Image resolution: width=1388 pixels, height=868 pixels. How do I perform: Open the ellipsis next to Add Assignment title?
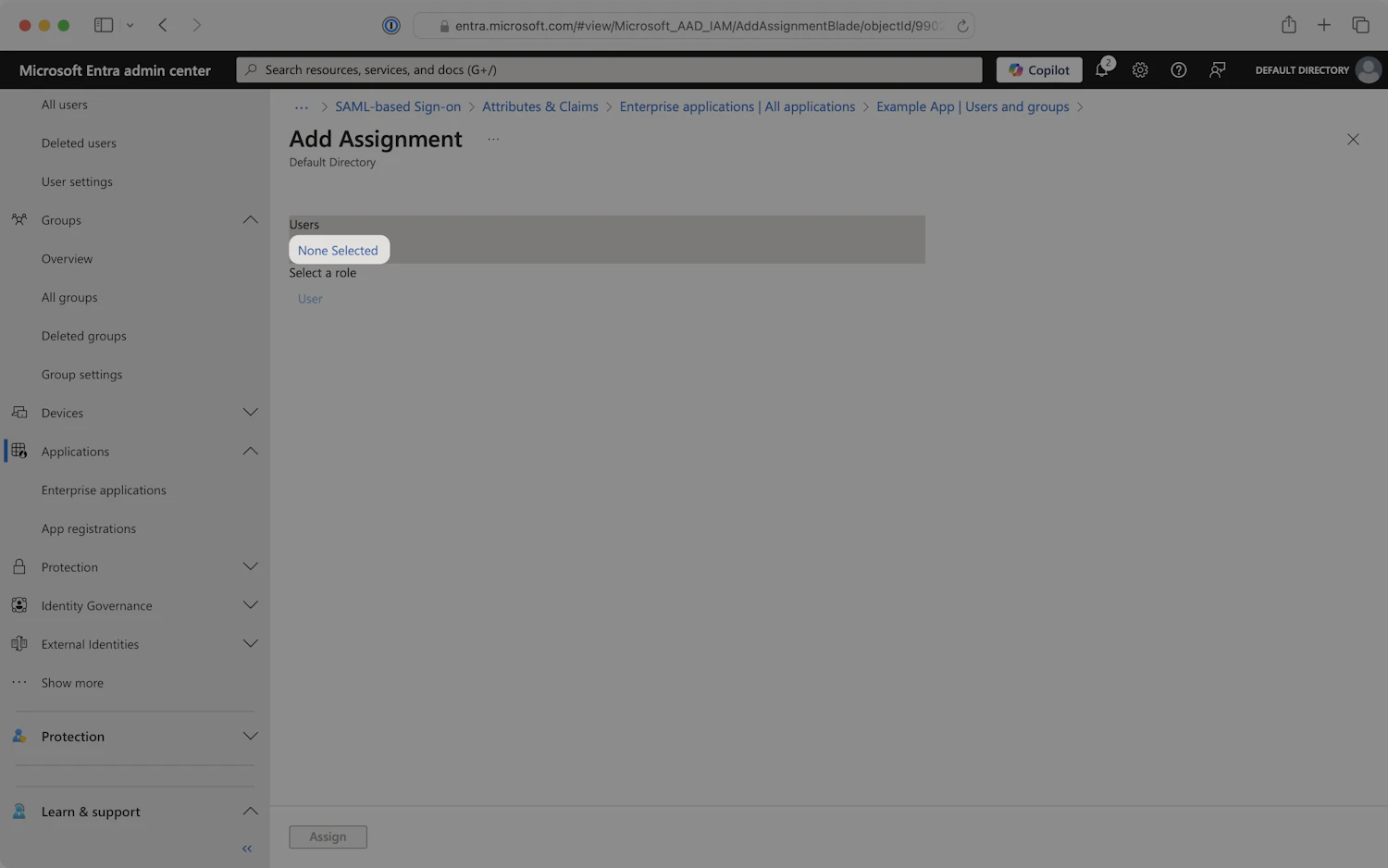[493, 139]
